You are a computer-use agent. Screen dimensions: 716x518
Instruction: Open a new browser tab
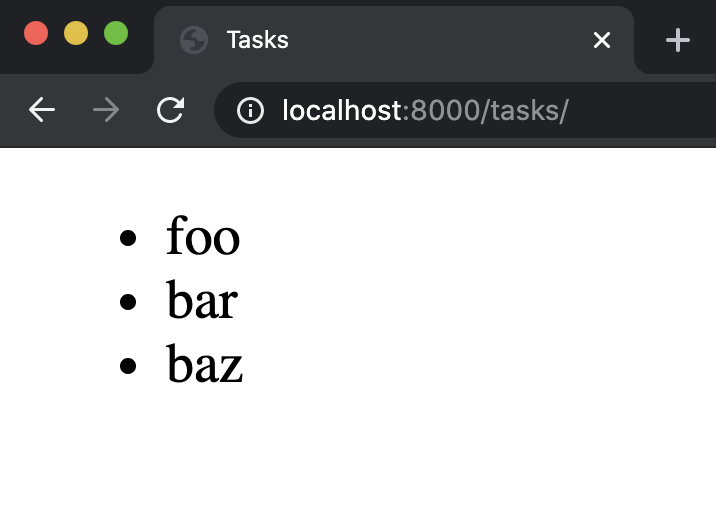coord(678,40)
